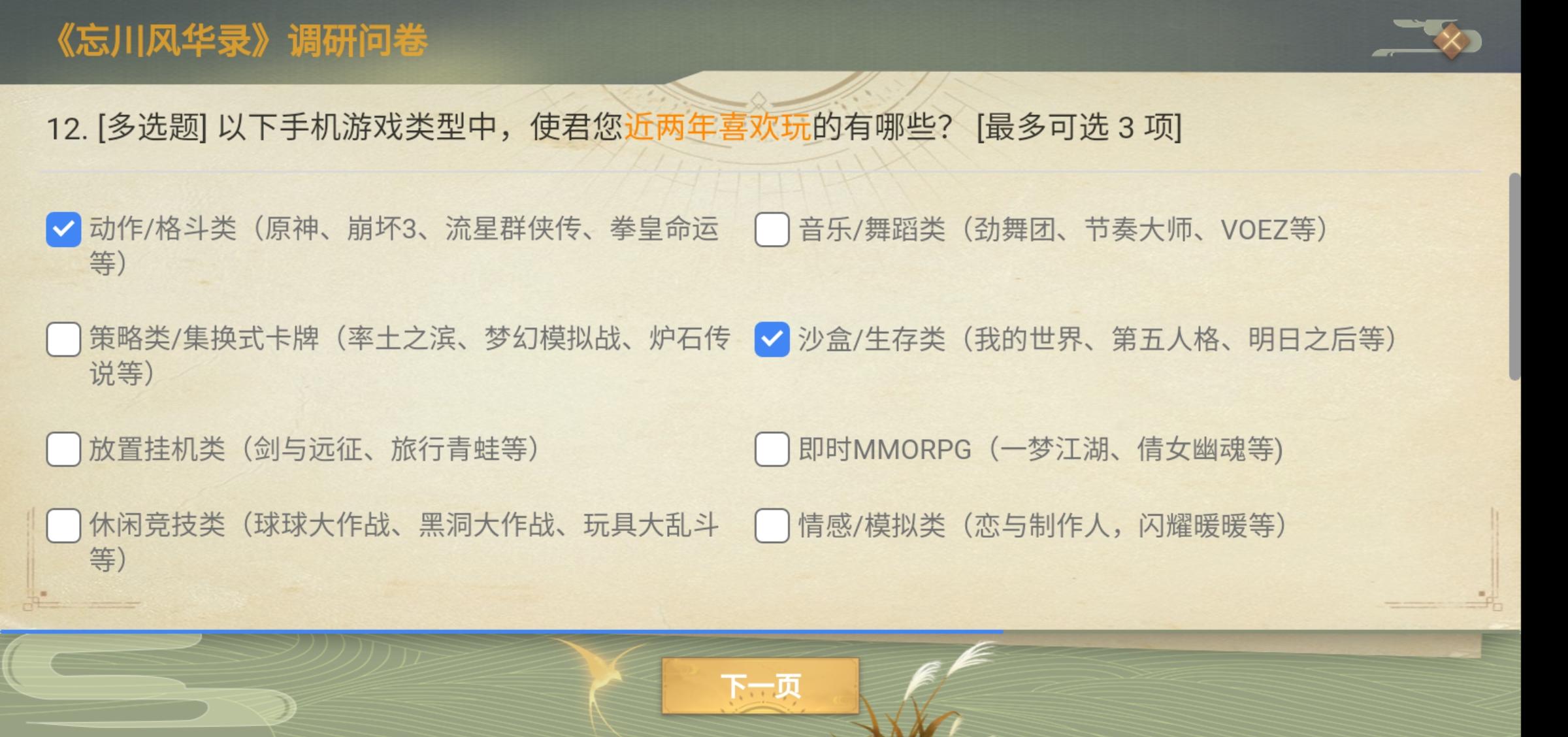The image size is (1568, 737).
Task: Enable the 放置挂机类 checkbox
Action: [63, 449]
